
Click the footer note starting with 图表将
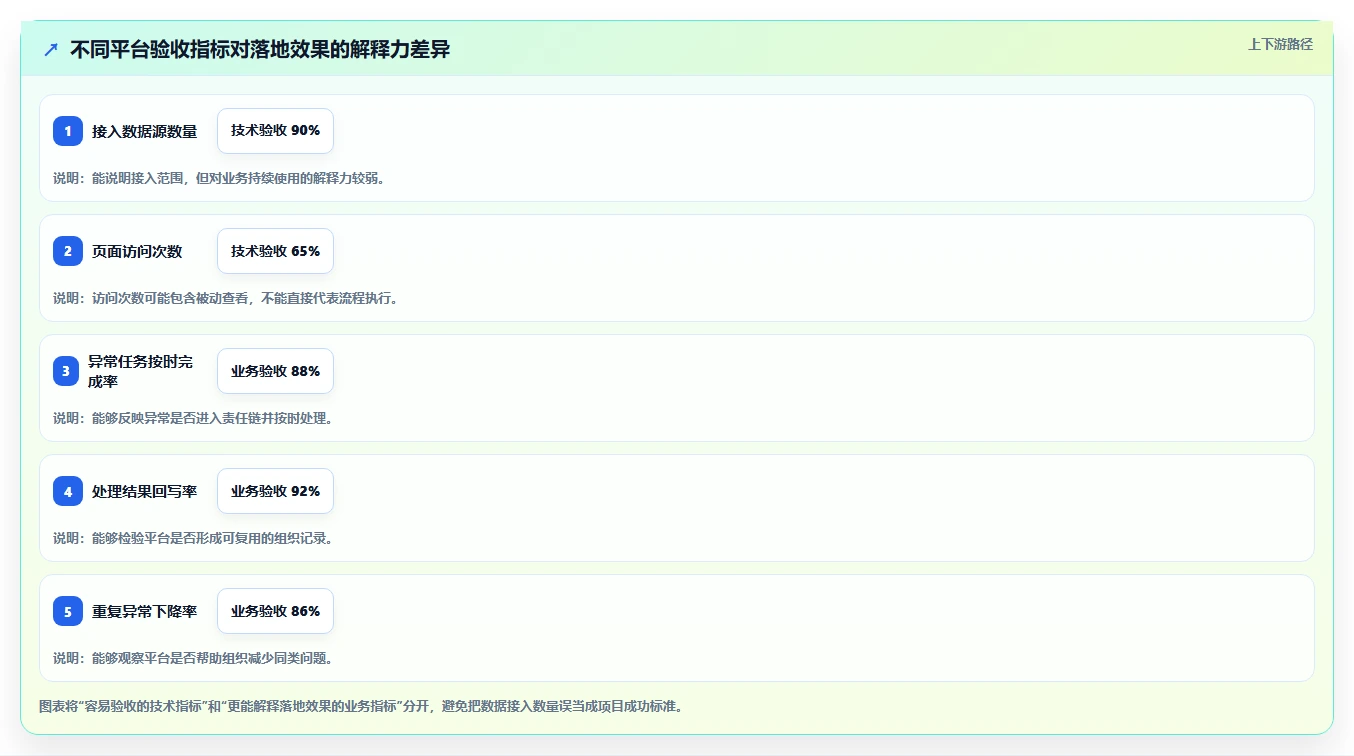[x=361, y=706]
